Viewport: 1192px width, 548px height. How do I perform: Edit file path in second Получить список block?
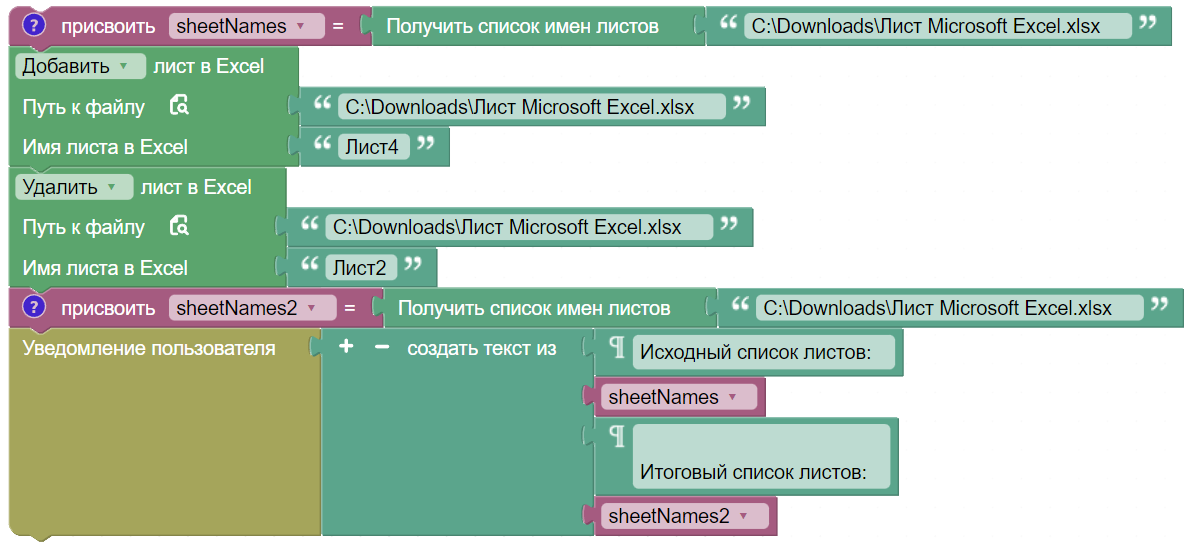[x=949, y=308]
